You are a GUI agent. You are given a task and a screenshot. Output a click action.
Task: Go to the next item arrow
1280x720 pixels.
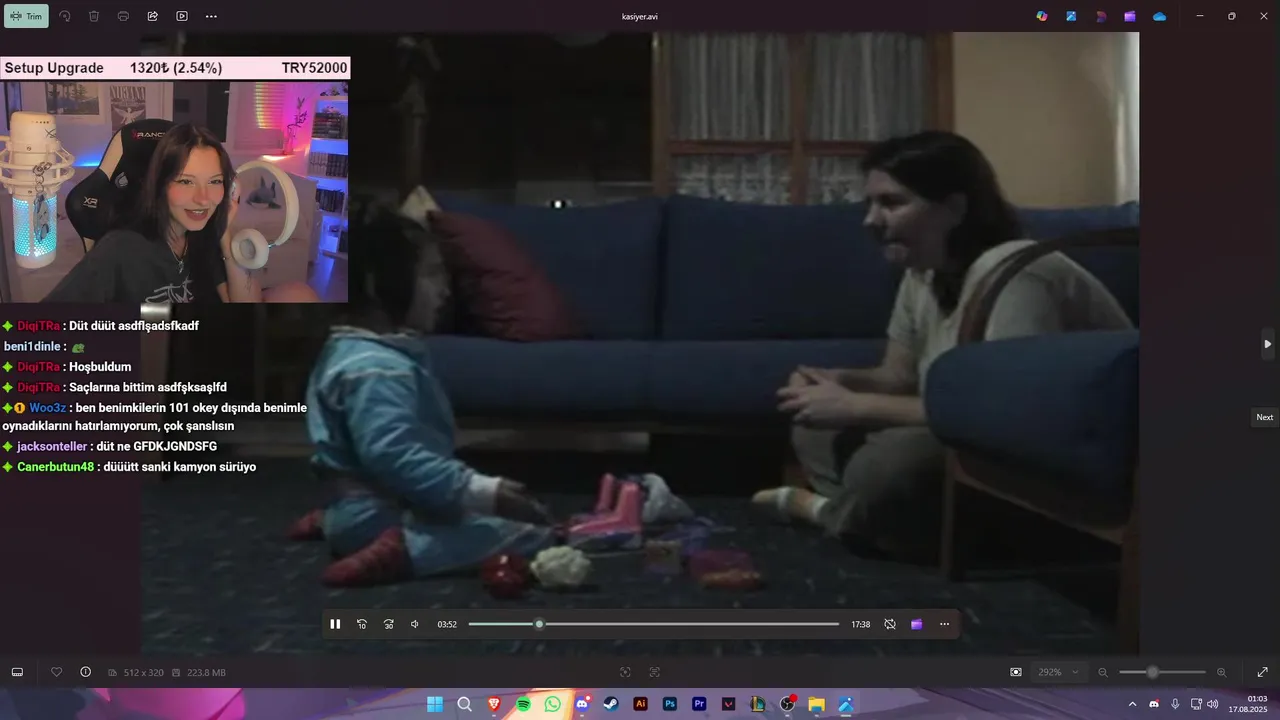pyautogui.click(x=1267, y=344)
